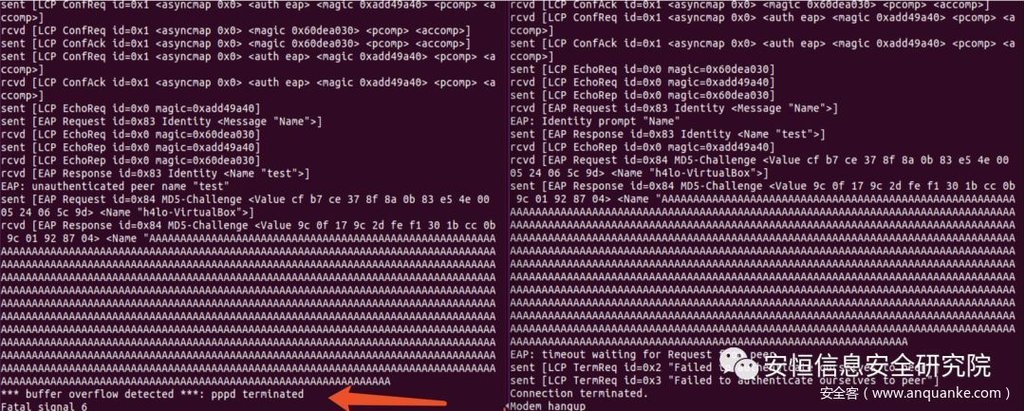Click 'rcvd [EAP Request id=0x83 Identity' in right pane
This screenshot has height=411, width=1024.
pos(673,108)
